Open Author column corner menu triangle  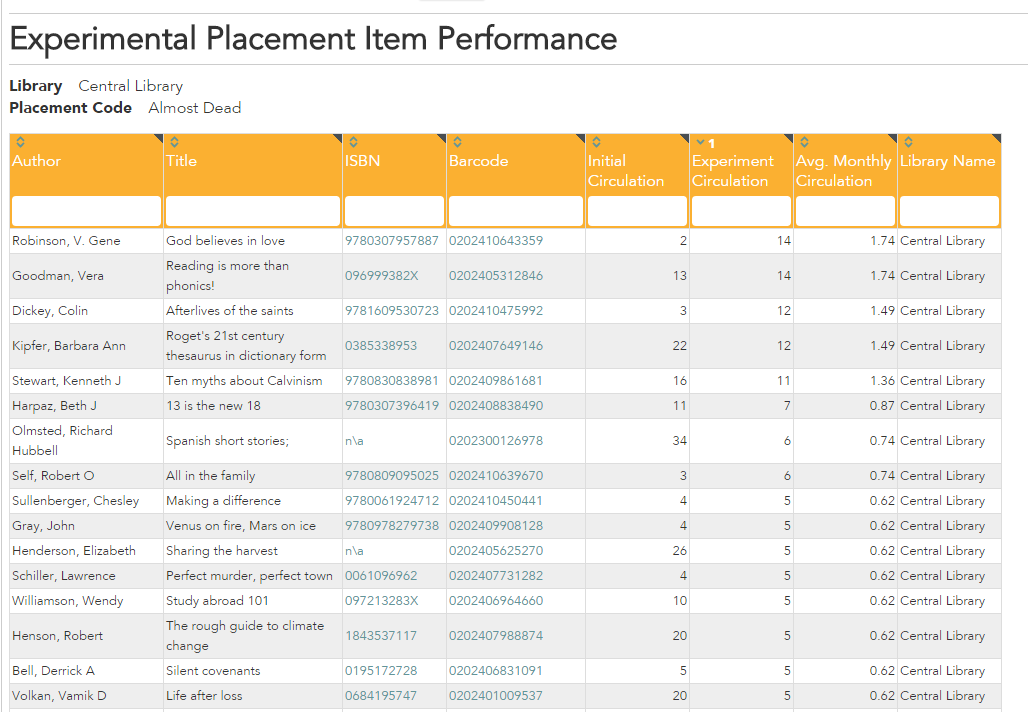[157, 138]
